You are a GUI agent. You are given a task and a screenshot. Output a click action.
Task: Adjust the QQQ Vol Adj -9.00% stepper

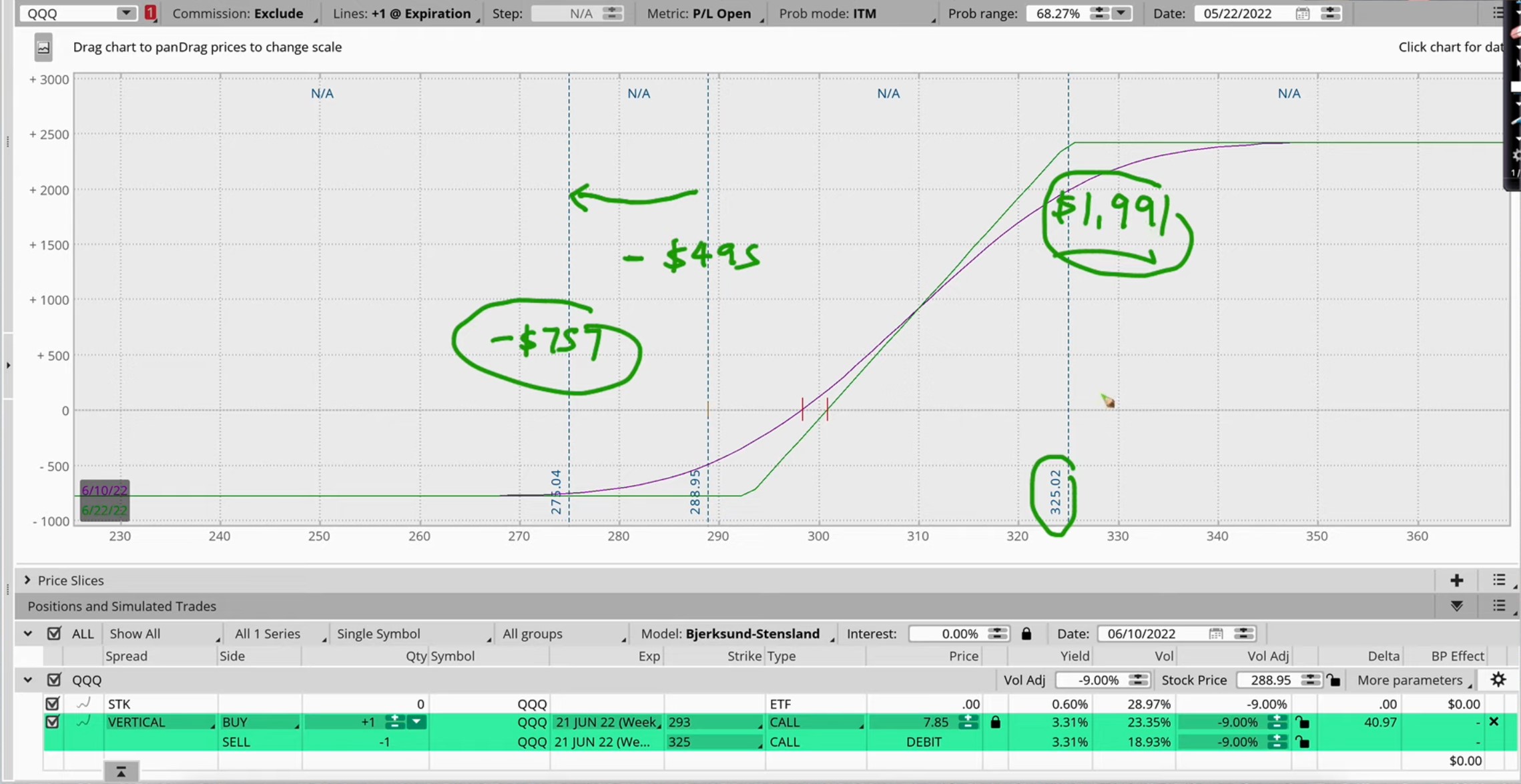(1138, 680)
